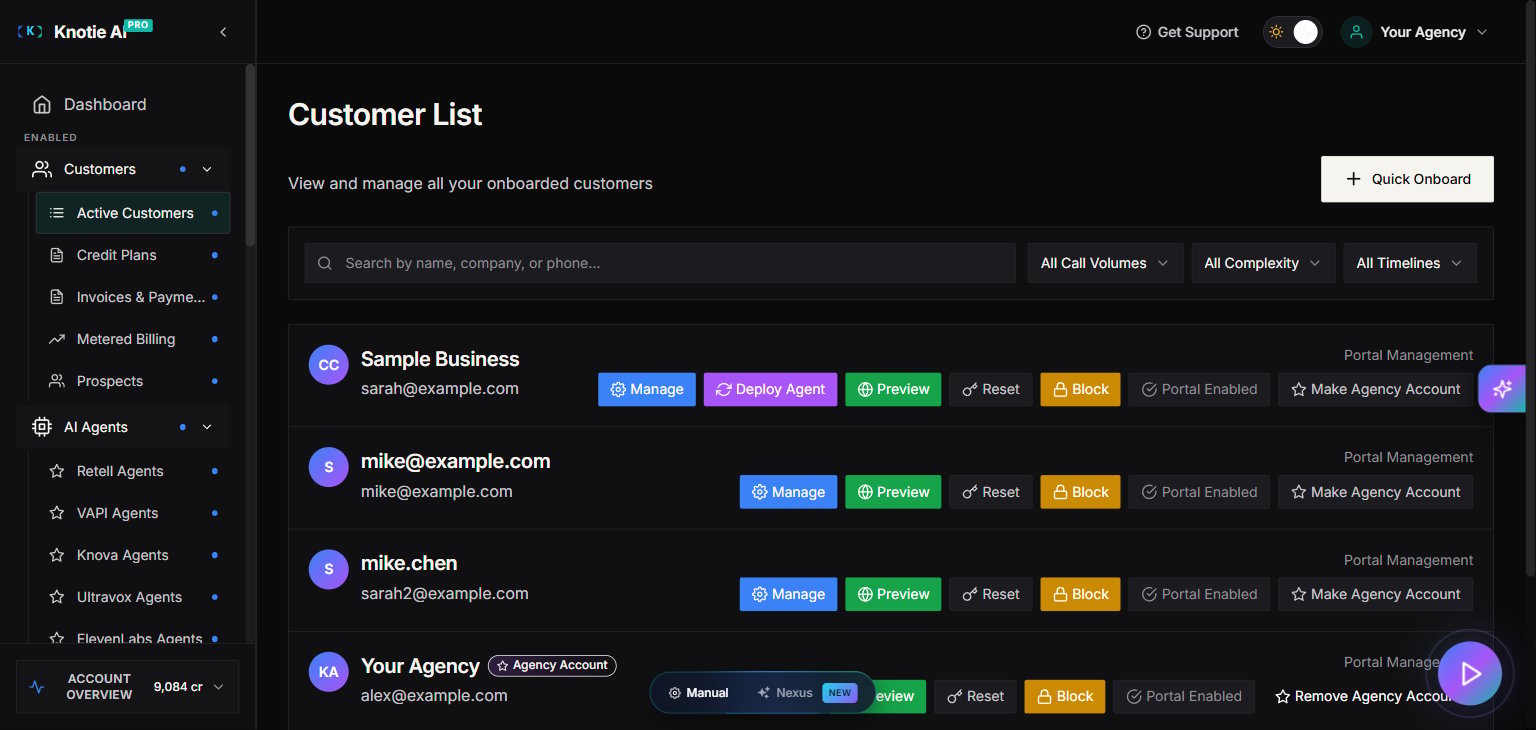Click the Retell Agents star icon
Image resolution: width=1536 pixels, height=730 pixels.
click(x=57, y=471)
